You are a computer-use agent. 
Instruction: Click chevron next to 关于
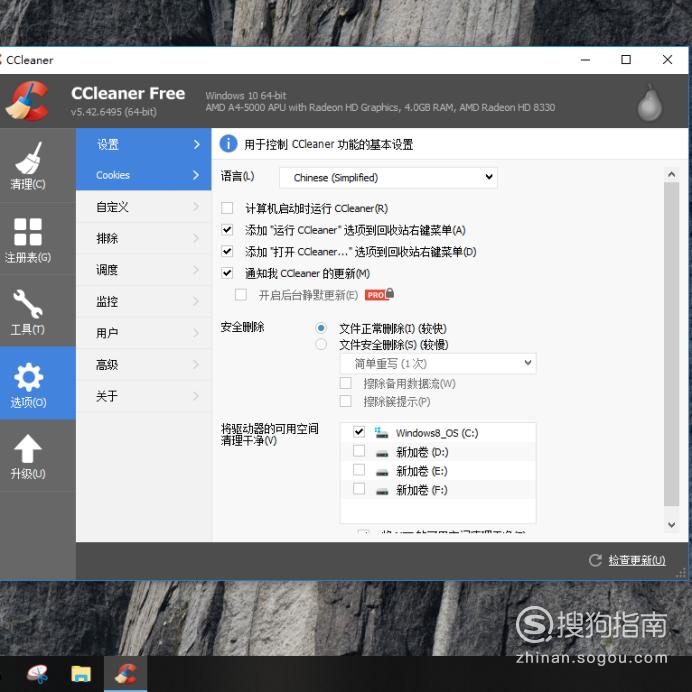click(197, 396)
